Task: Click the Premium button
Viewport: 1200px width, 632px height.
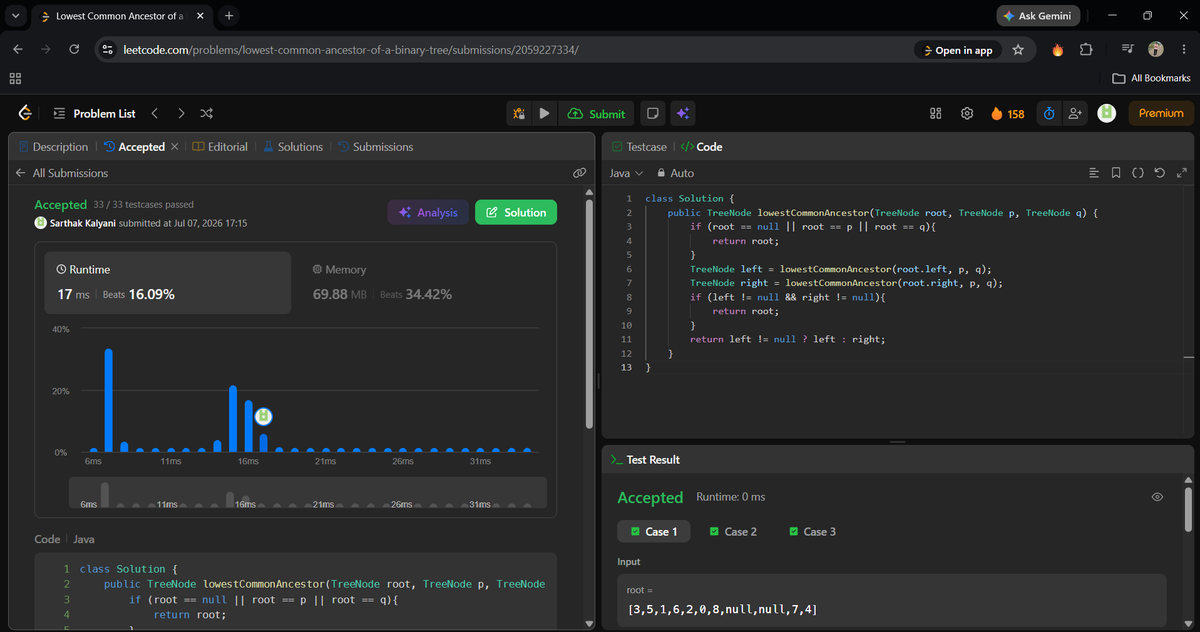Action: click(x=1161, y=113)
